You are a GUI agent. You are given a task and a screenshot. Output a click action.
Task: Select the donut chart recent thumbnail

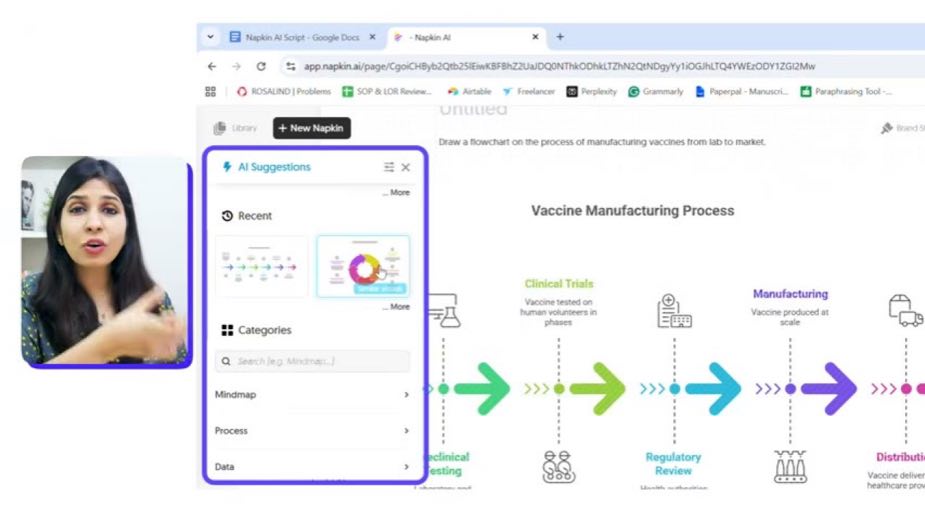point(363,266)
